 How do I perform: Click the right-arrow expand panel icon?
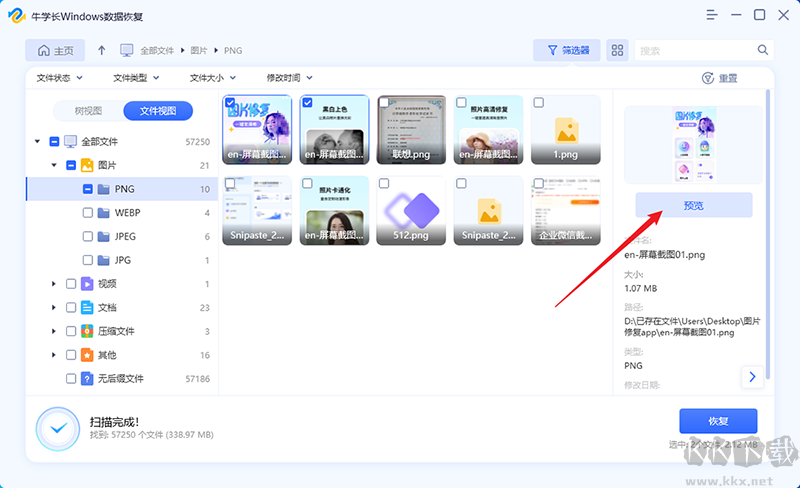tap(751, 377)
